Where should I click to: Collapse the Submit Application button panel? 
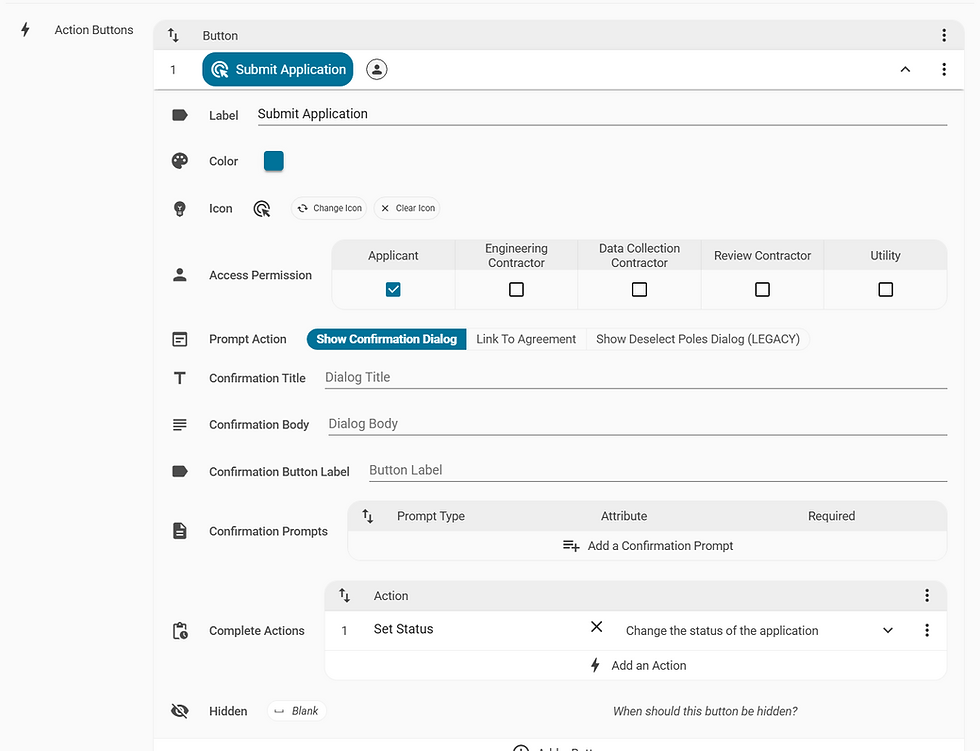point(905,69)
